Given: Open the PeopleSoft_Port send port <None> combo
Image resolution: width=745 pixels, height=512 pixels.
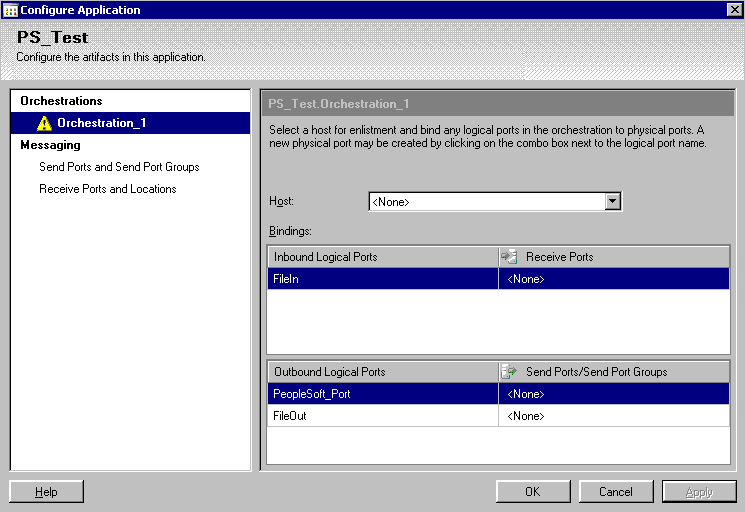Looking at the screenshot, I should click(613, 394).
